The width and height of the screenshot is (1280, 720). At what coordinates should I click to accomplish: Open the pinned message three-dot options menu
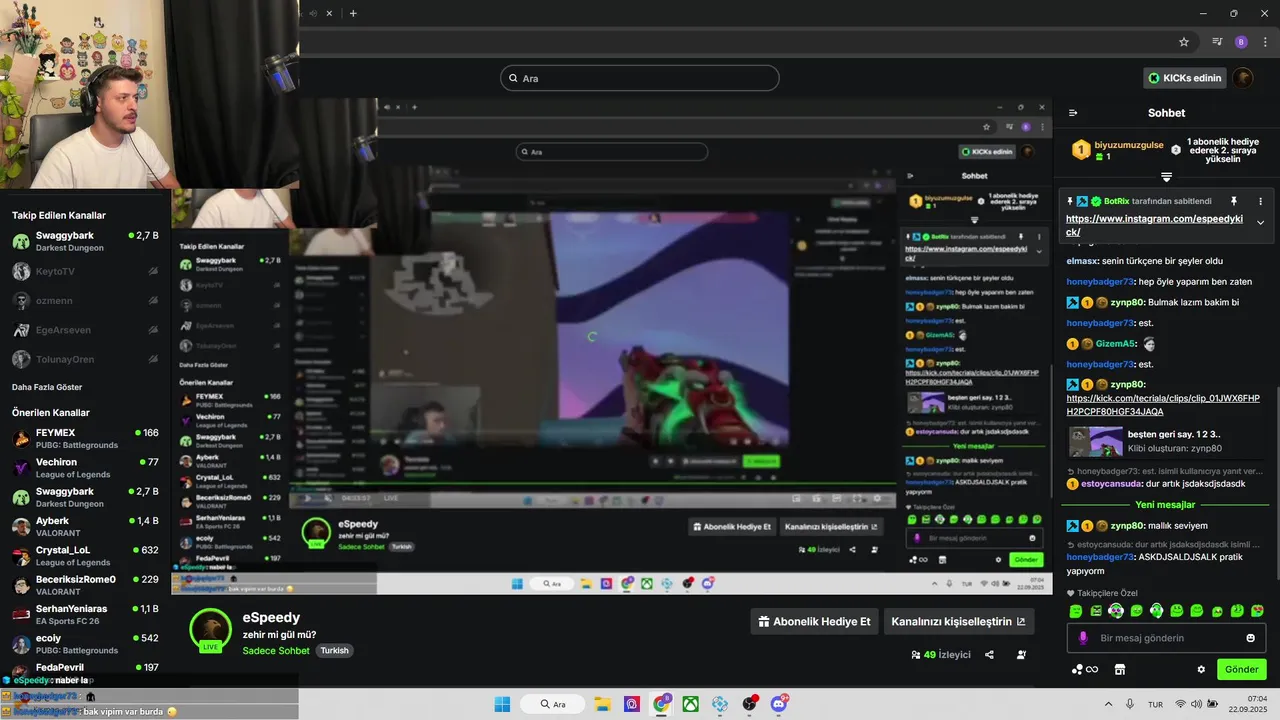[x=1260, y=201]
